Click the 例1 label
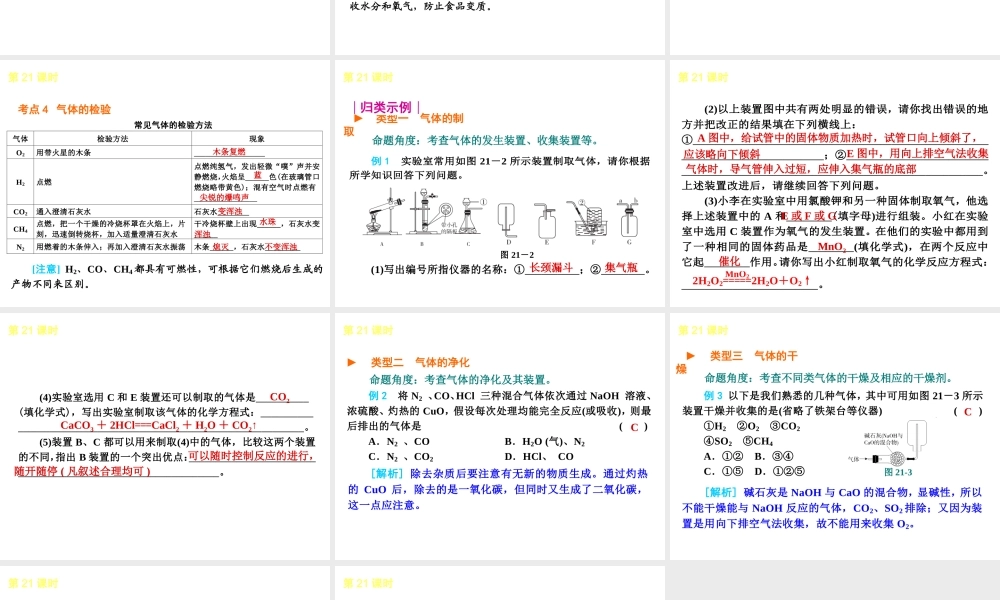Image resolution: width=1000 pixels, height=600 pixels. (x=380, y=161)
